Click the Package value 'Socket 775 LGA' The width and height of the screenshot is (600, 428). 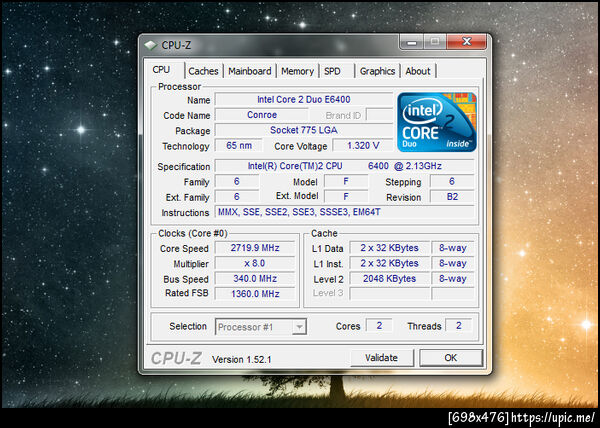click(x=304, y=130)
